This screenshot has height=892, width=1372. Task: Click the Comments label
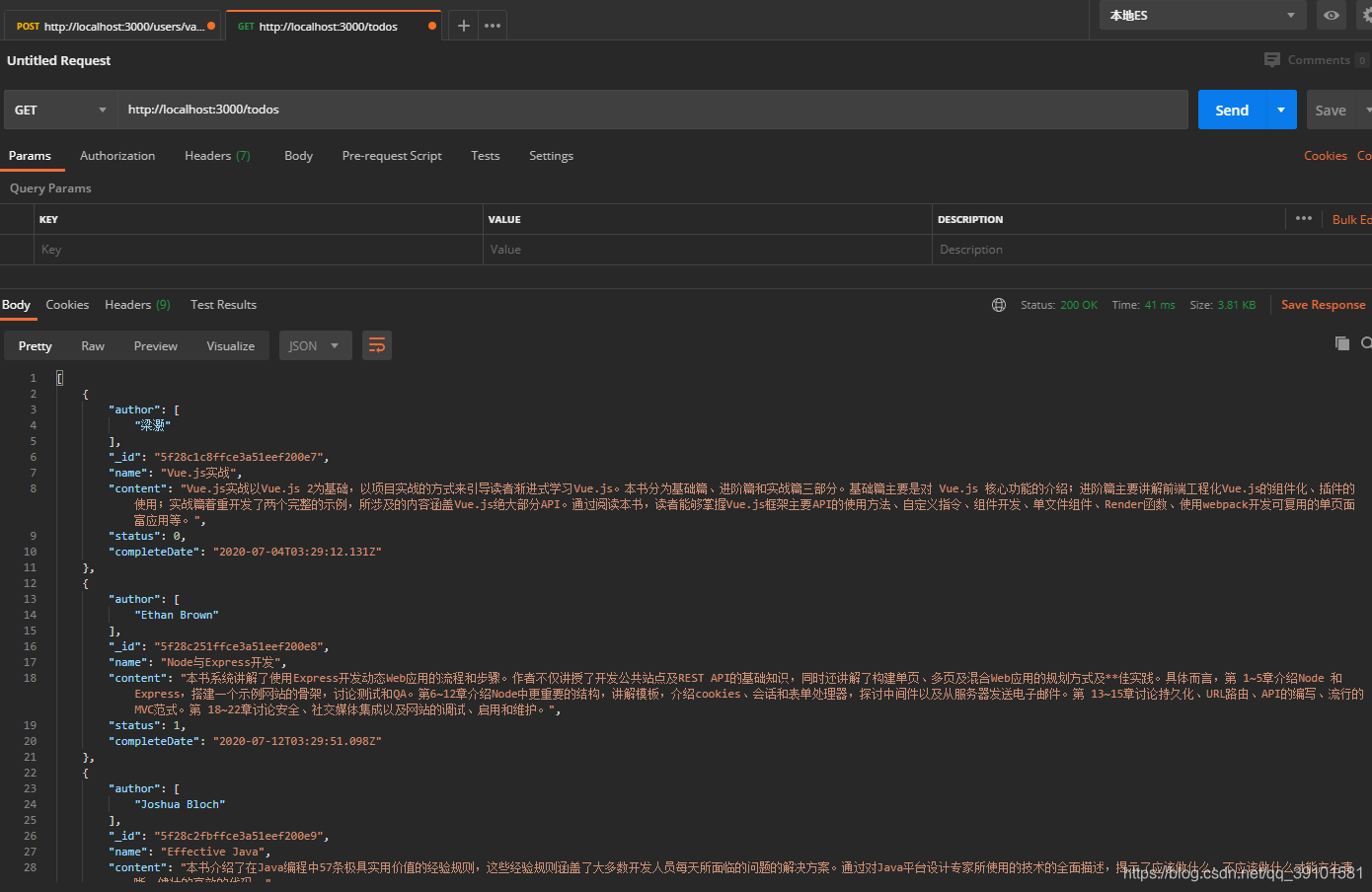1319,60
